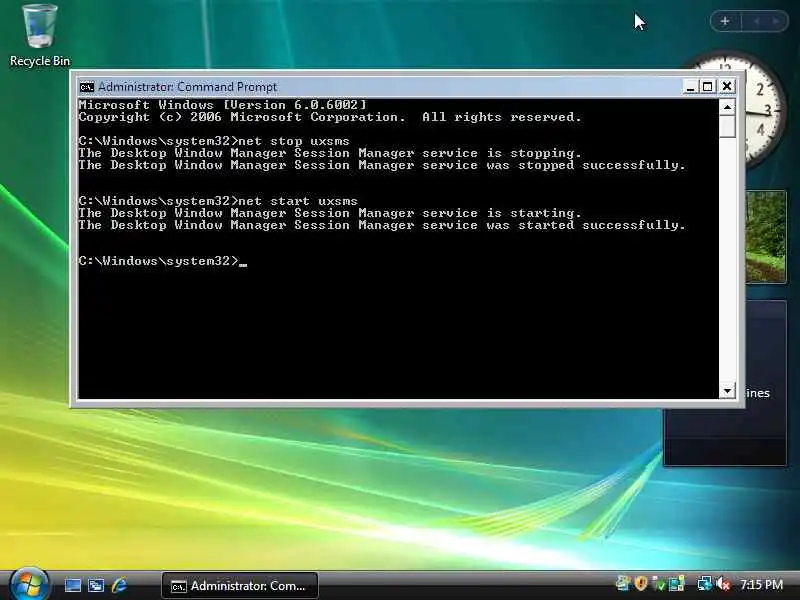Click the security shield alert tray icon

tap(641, 583)
